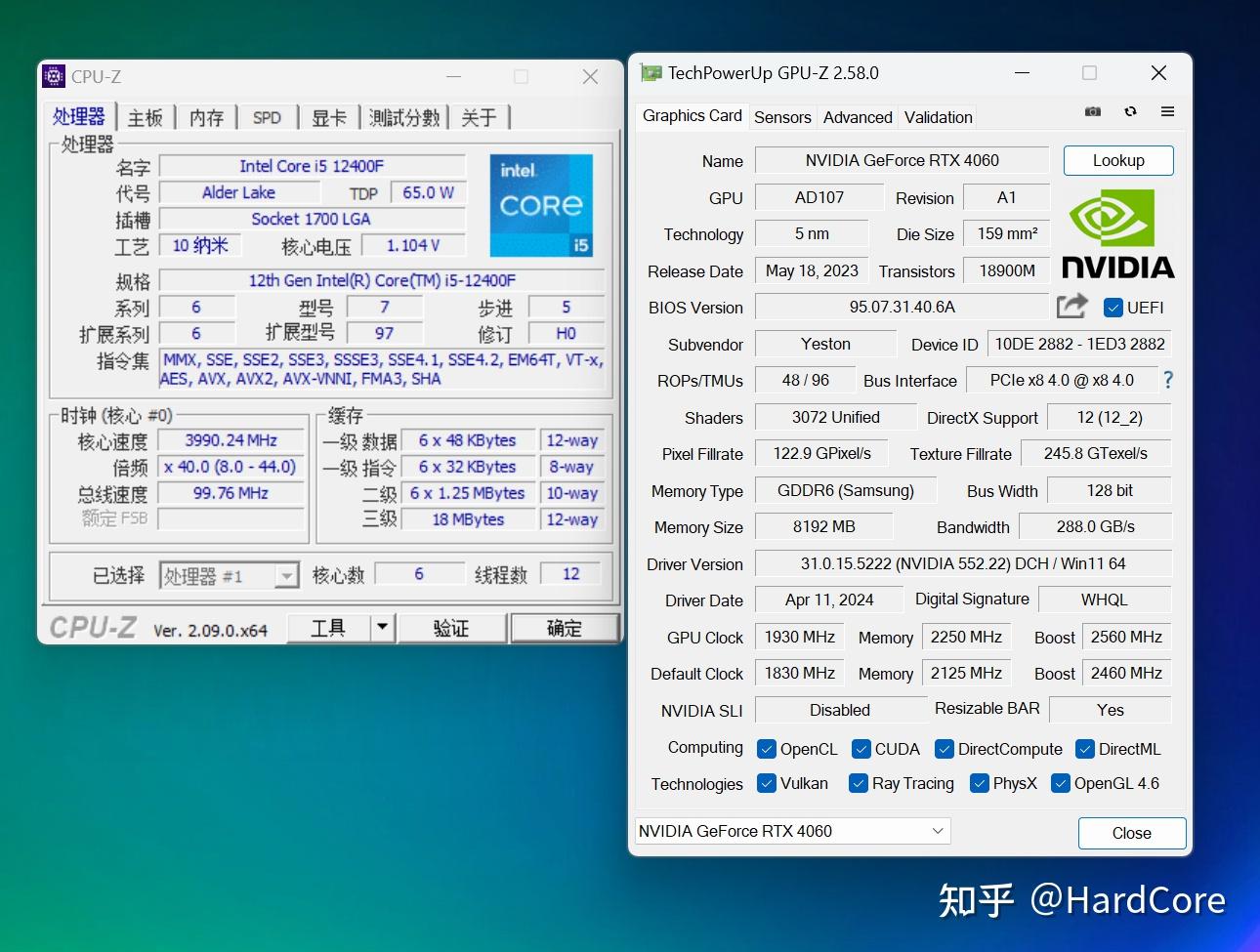Open the 处理器 #1 selection dropdown
This screenshot has height=952, width=1260.
click(286, 575)
